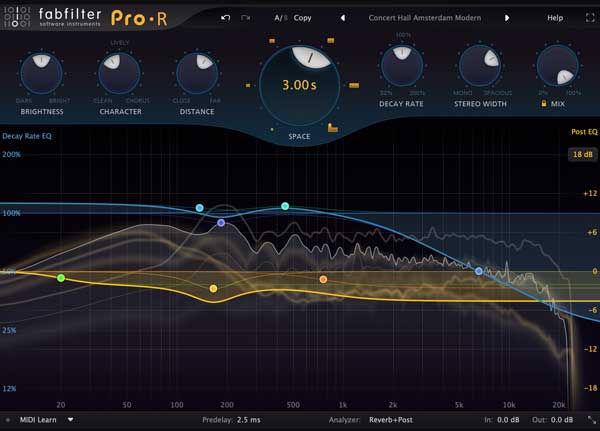Click the +12 dB scale label
The height and width of the screenshot is (431, 600).
point(590,194)
